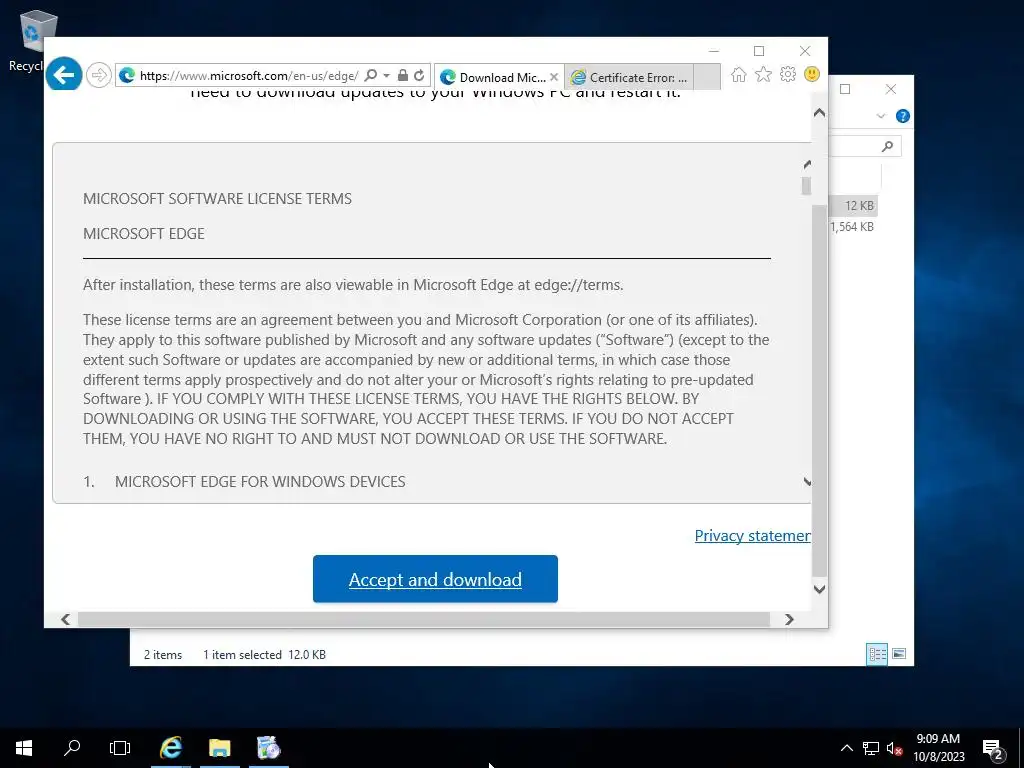Click the smiley feedback icon
The image size is (1024, 768).
812,74
